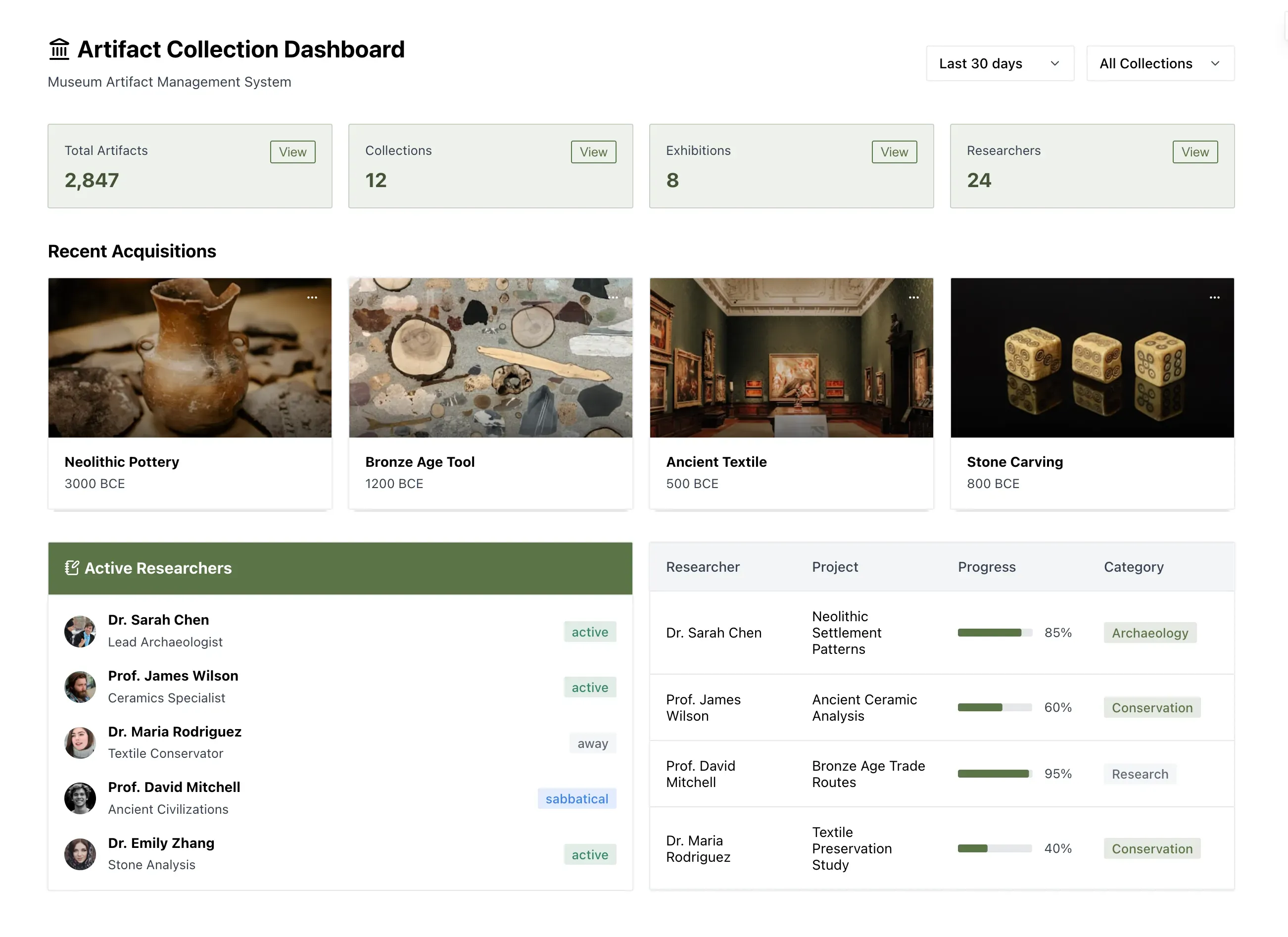
Task: Click the sabbatical status badge for David Mitchell
Action: tap(576, 799)
